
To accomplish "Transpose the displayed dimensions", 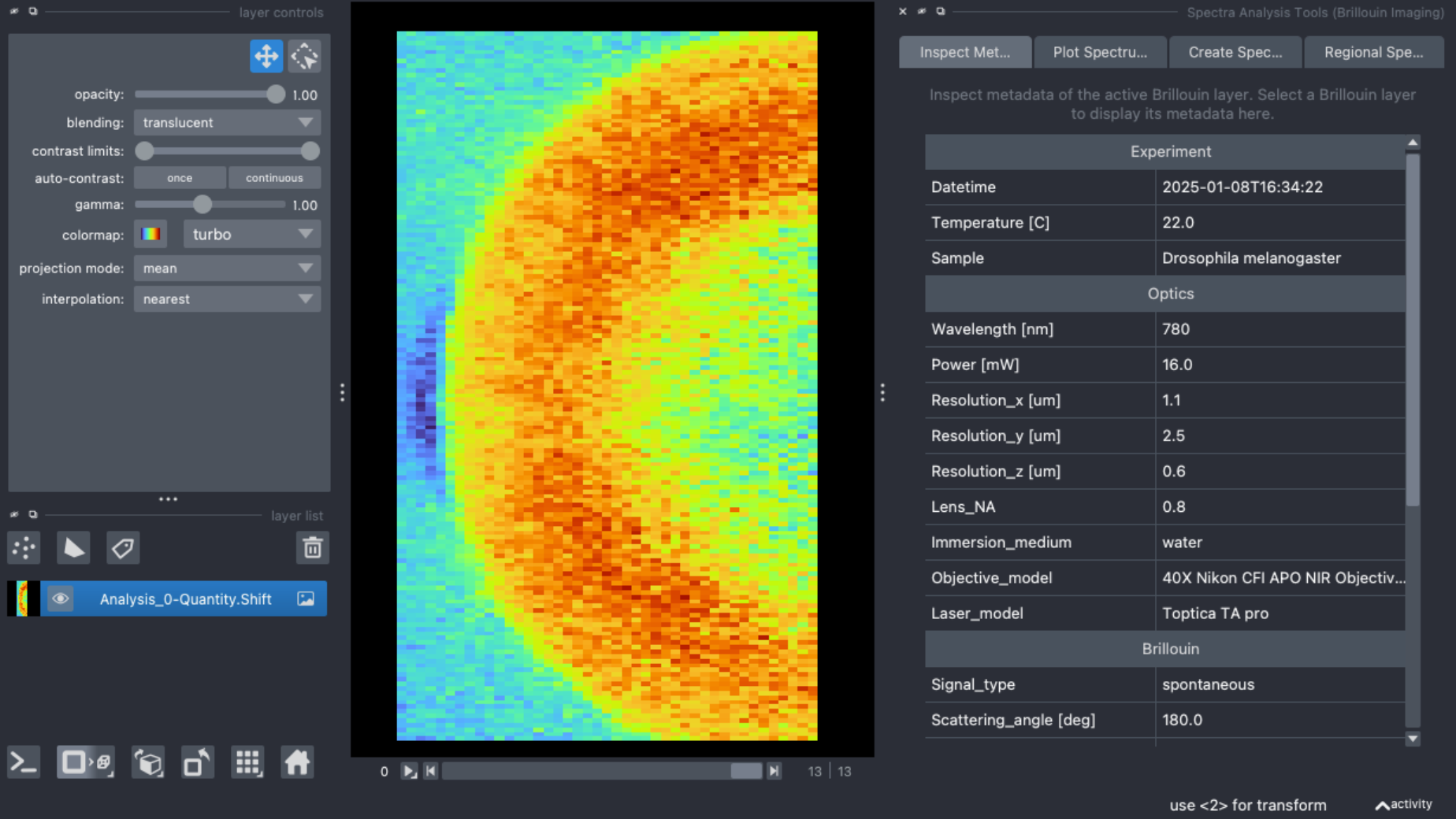I will pos(198,762).
